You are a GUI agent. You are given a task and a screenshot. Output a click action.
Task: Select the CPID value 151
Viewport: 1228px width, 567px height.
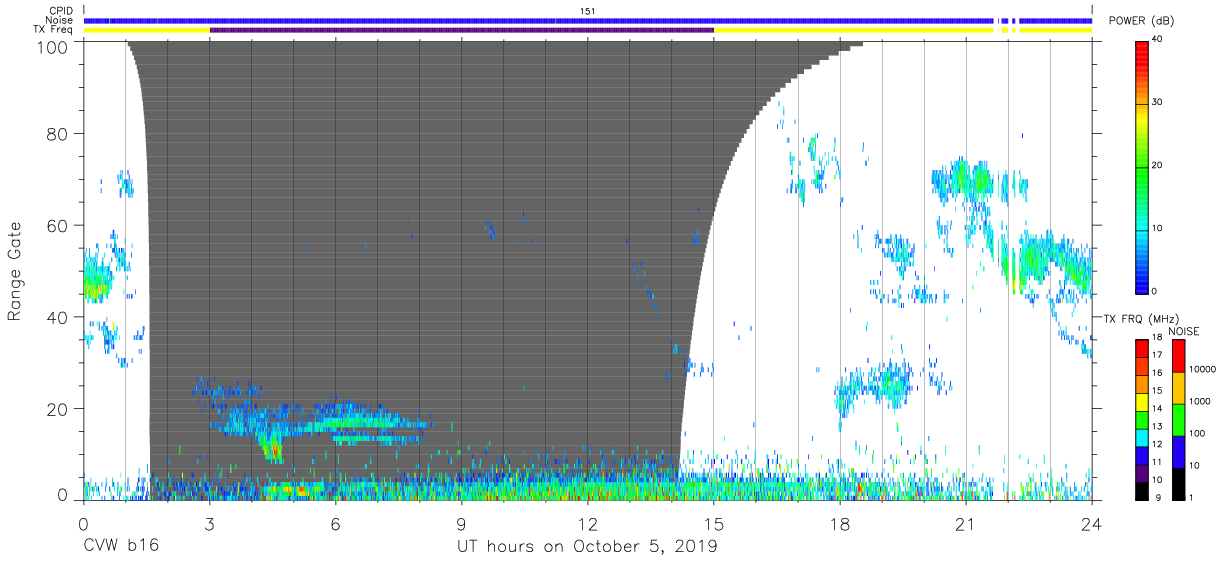click(588, 11)
